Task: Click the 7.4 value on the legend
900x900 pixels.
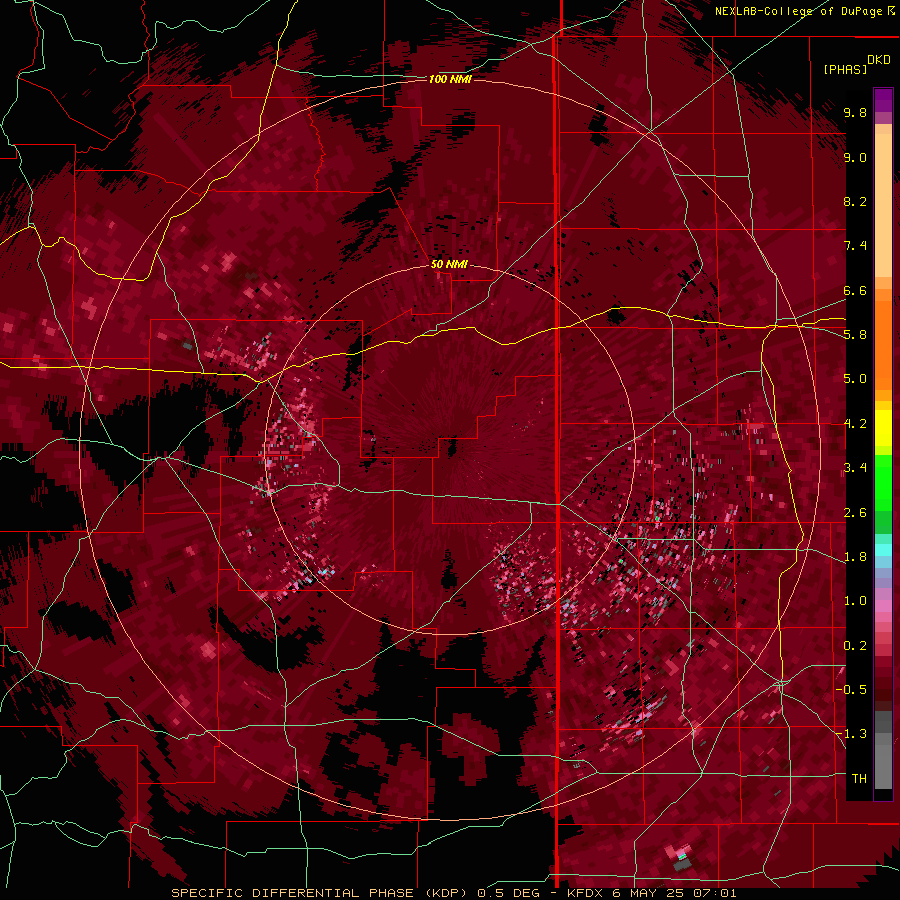Action: [855, 246]
